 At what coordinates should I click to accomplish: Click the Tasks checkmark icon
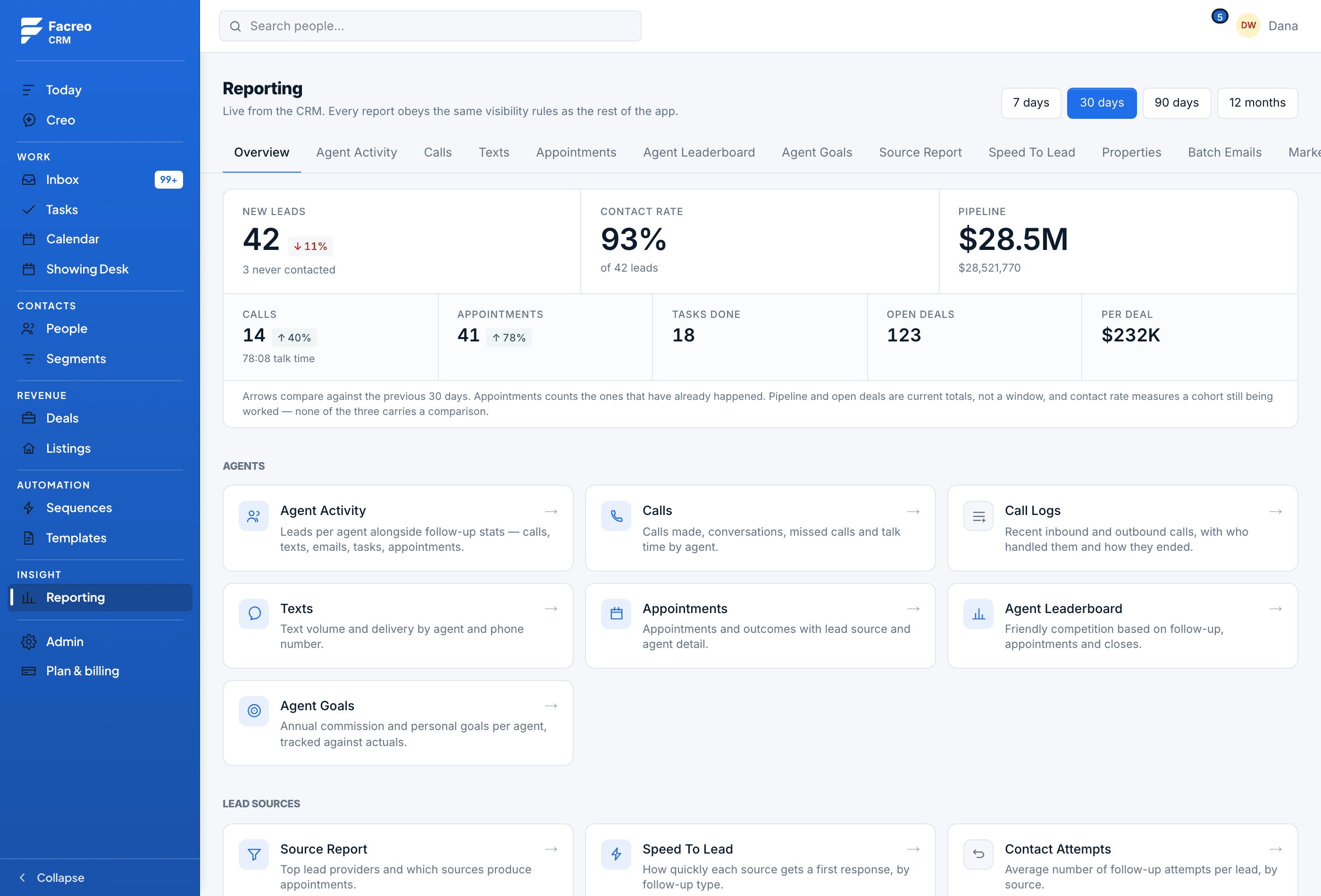(x=28, y=210)
